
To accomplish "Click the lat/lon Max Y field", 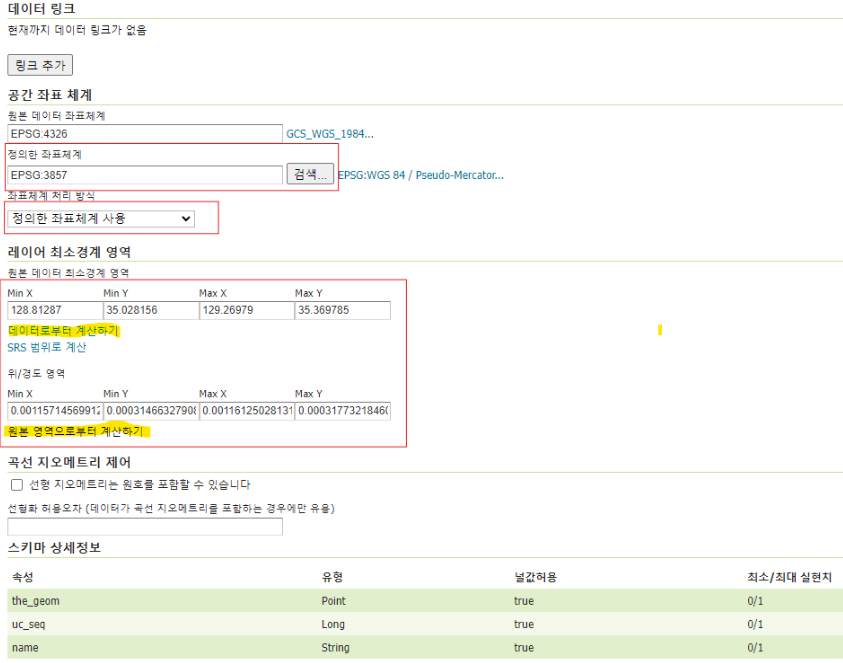I will [342, 411].
